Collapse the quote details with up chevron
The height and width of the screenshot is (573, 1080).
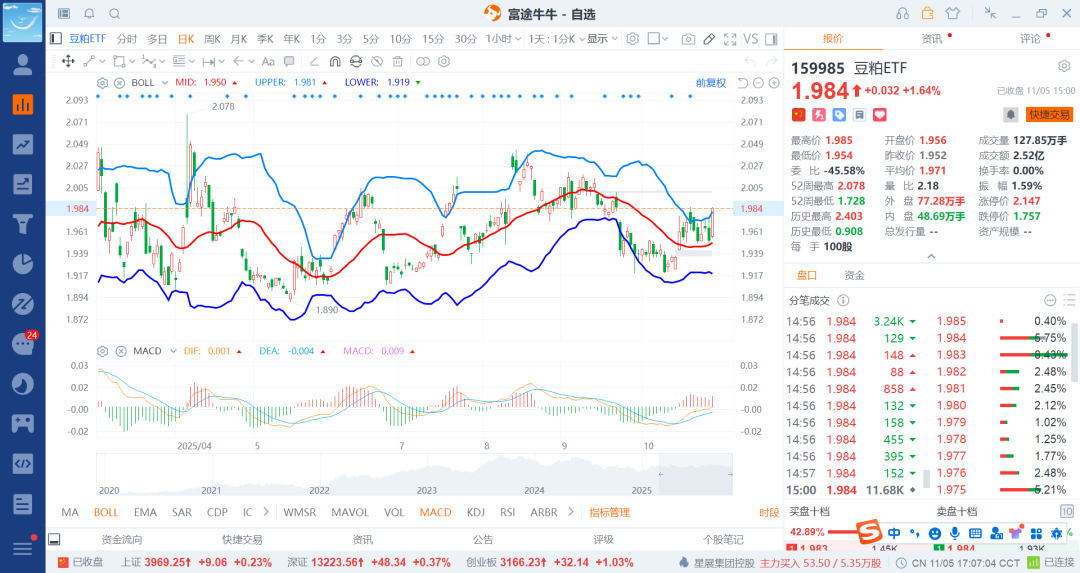click(931, 256)
